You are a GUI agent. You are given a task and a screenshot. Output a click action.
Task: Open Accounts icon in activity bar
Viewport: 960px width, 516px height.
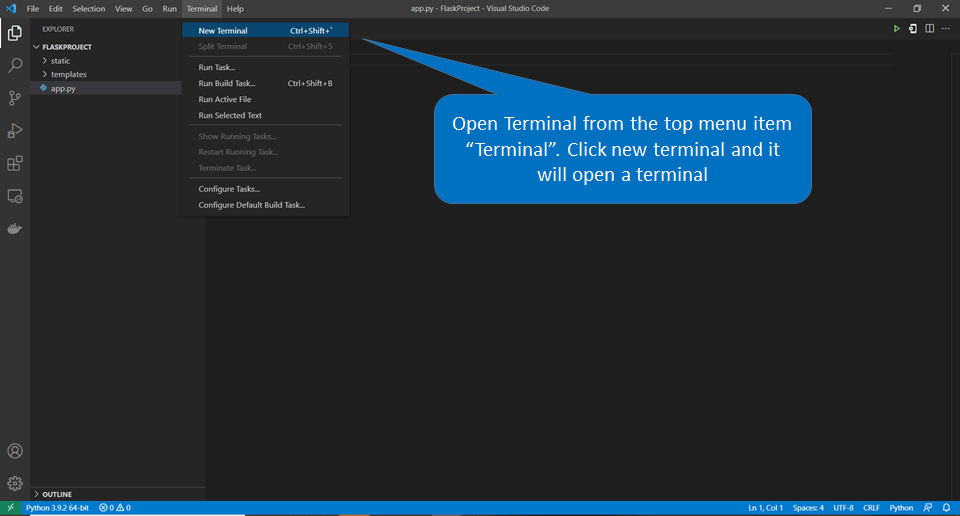(15, 452)
